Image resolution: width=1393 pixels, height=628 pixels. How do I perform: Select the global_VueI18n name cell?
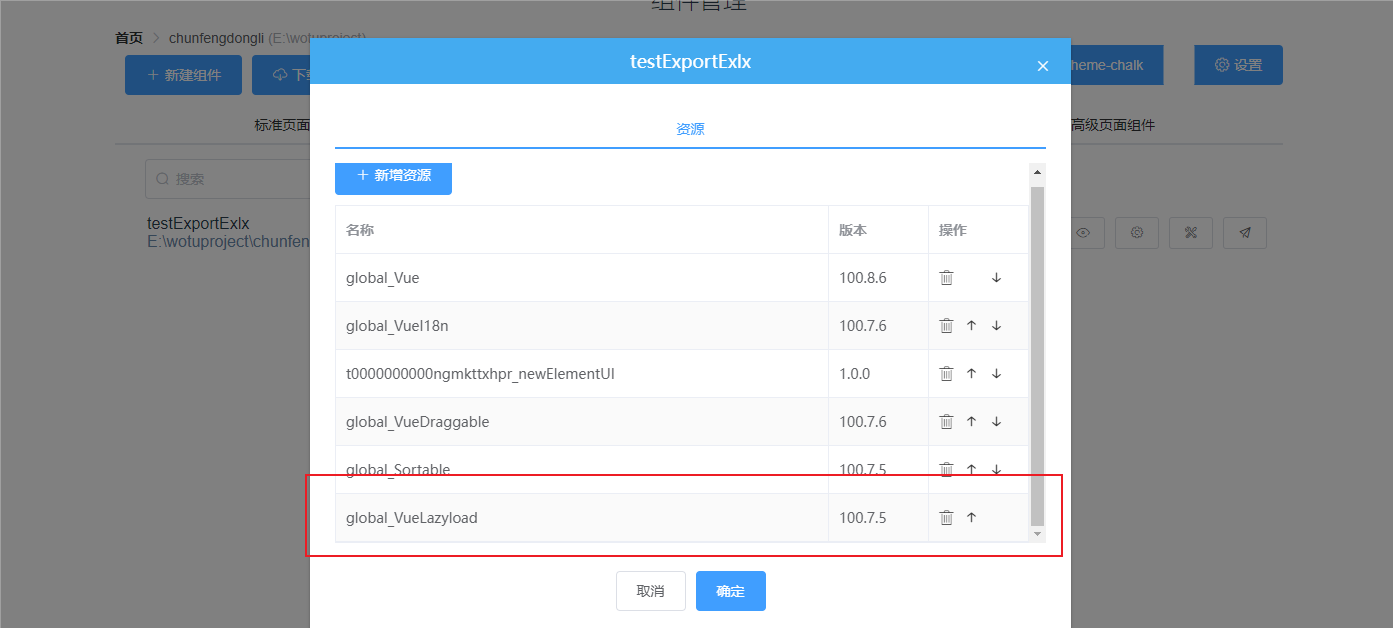coord(582,326)
